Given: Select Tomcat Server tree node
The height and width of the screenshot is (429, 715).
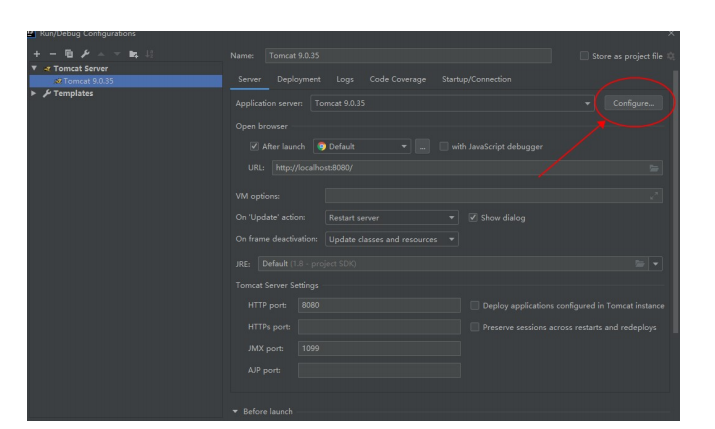Looking at the screenshot, I should click(x=81, y=68).
